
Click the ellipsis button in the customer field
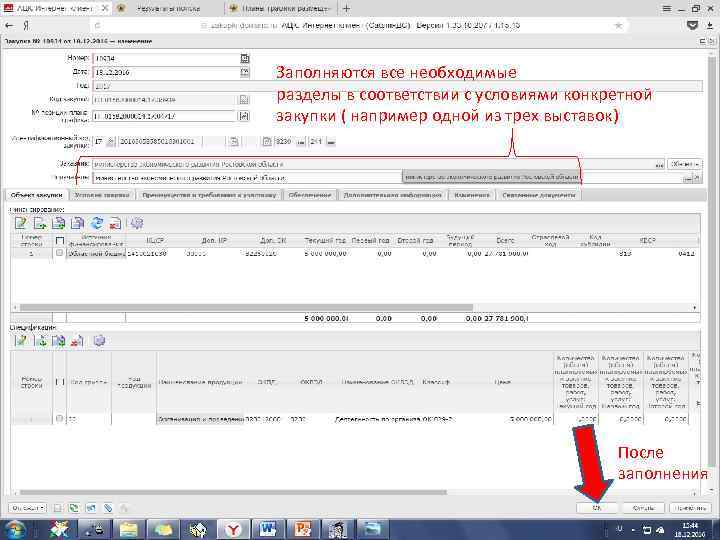(x=659, y=164)
